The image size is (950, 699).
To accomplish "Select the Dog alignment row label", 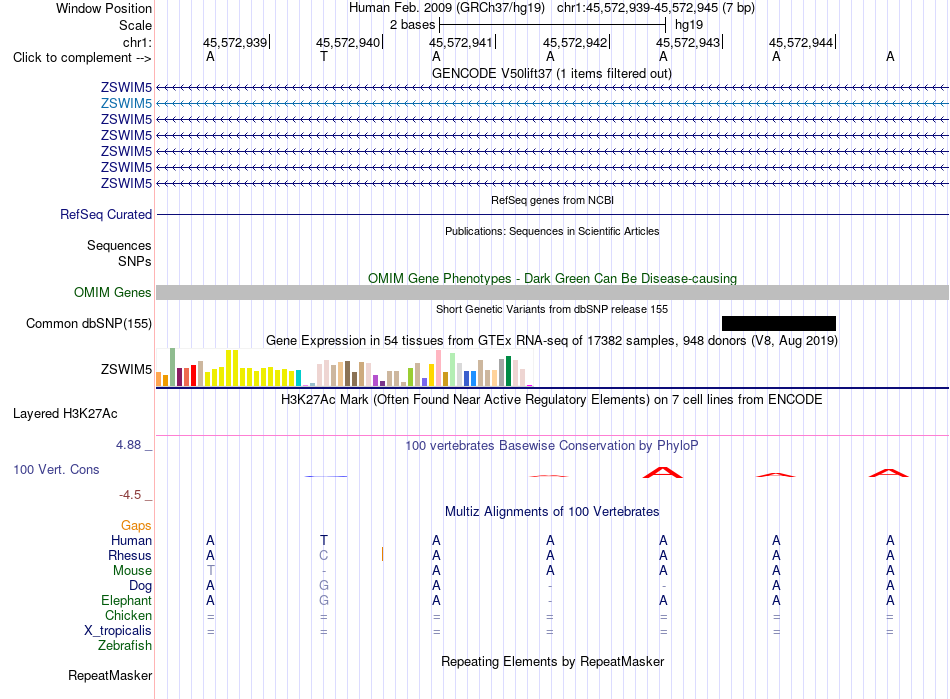I will coord(141,586).
